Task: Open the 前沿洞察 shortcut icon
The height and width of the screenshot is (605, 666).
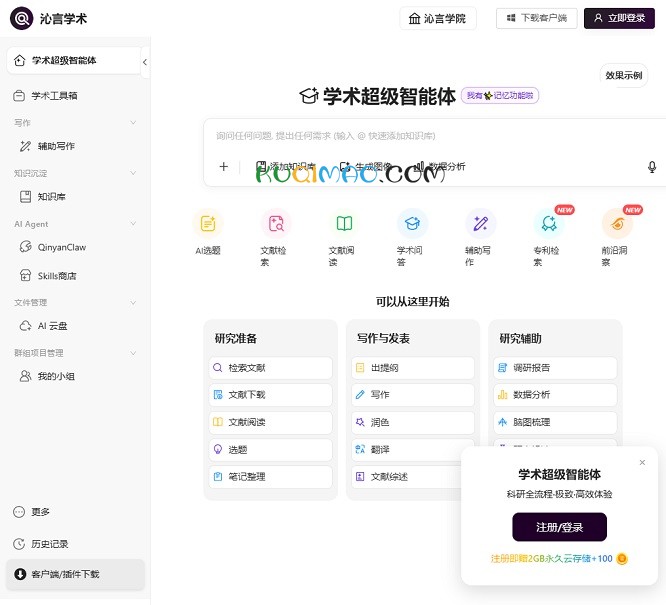Action: pos(617,223)
